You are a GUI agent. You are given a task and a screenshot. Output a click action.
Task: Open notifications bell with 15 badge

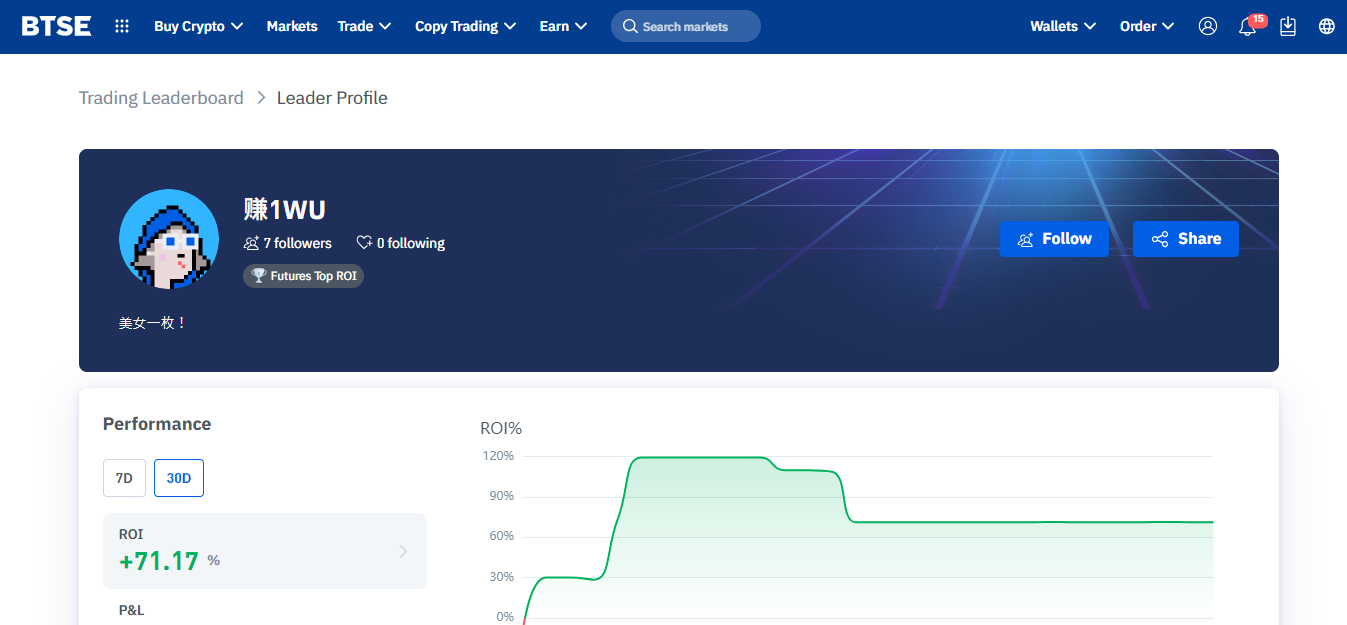click(x=1249, y=25)
